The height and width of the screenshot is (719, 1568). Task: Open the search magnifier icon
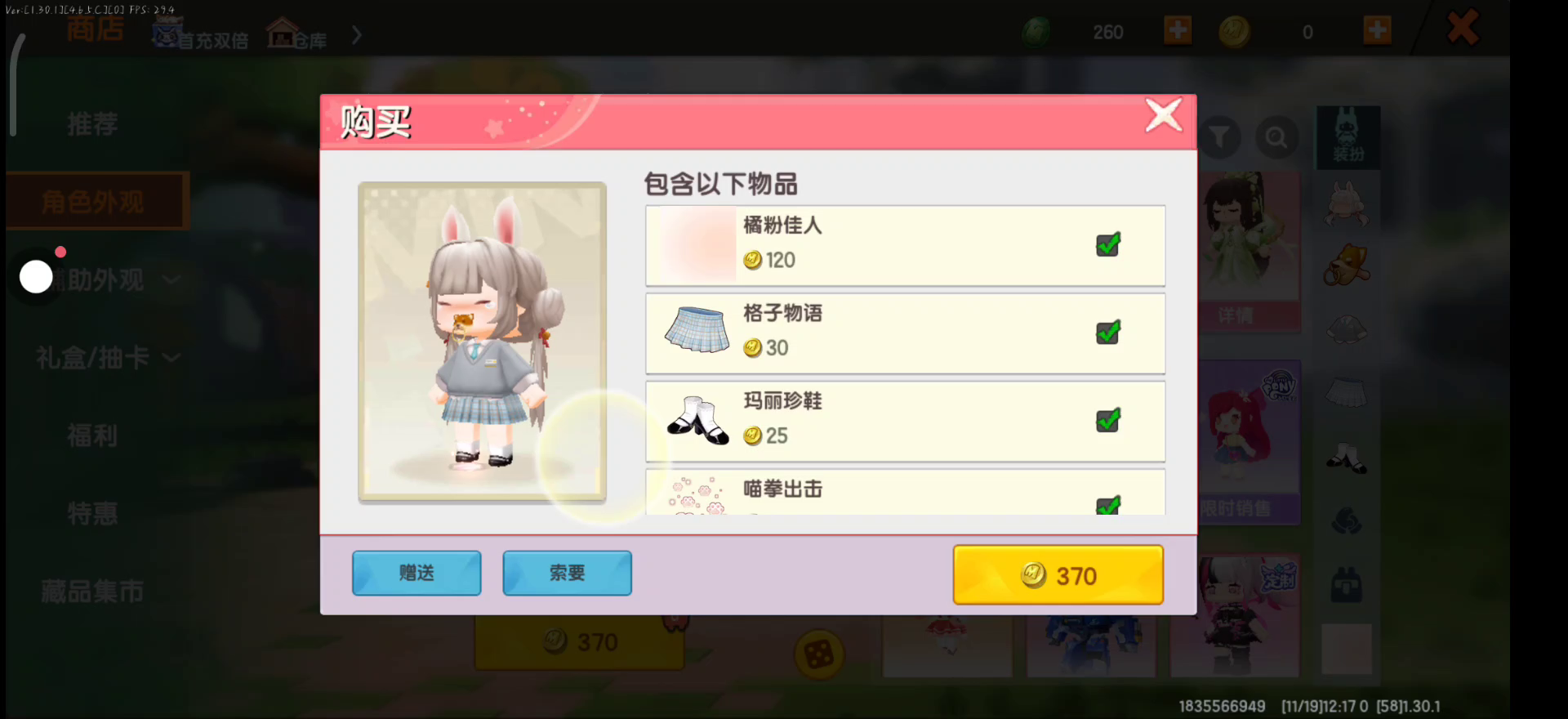tap(1276, 137)
